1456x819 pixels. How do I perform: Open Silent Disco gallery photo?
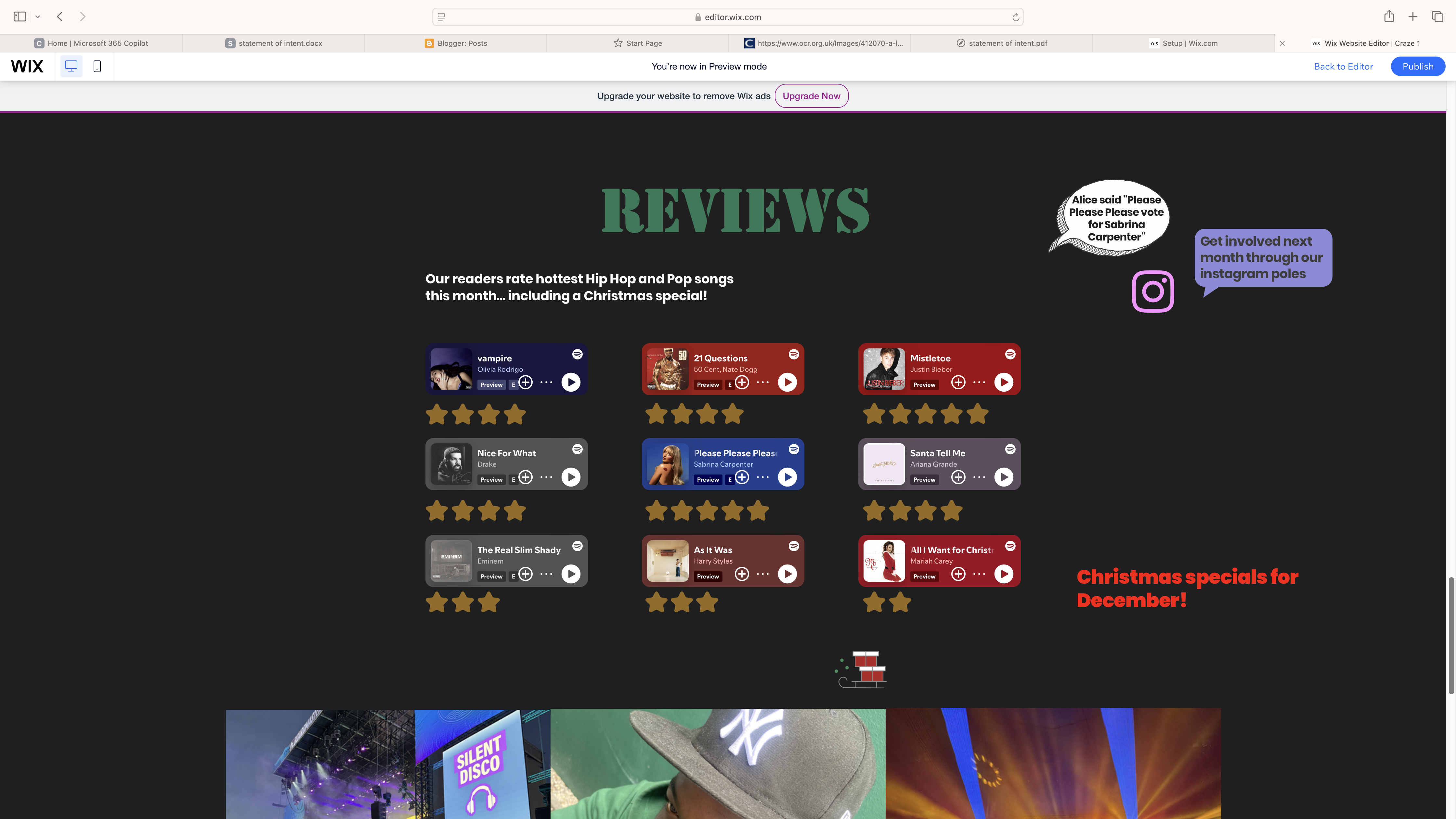[x=388, y=764]
